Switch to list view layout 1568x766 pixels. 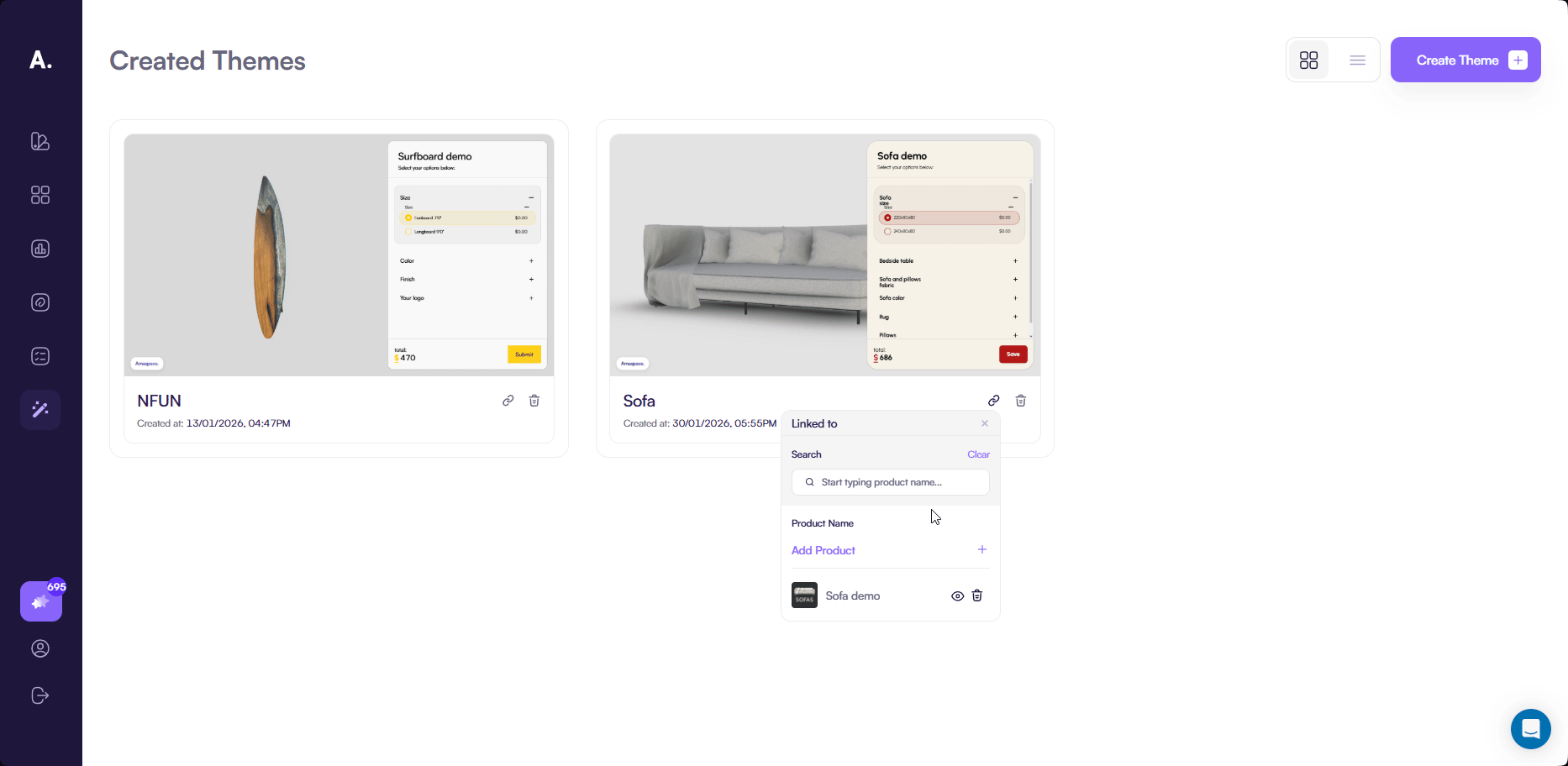click(x=1357, y=60)
